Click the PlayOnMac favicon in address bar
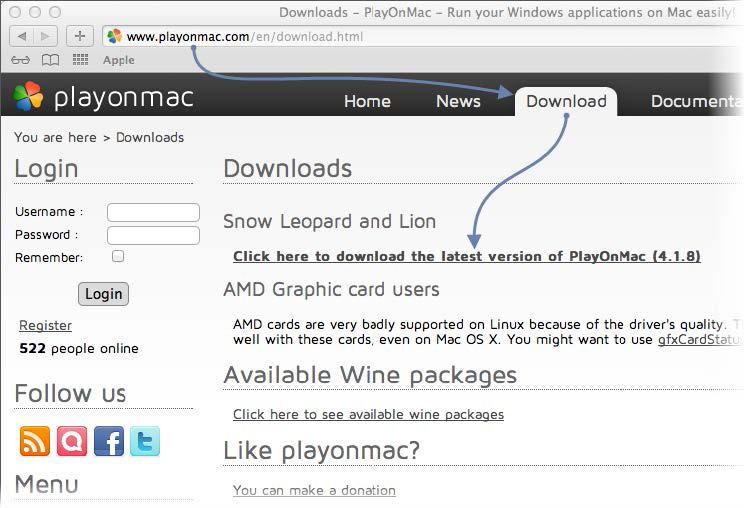 [114, 36]
